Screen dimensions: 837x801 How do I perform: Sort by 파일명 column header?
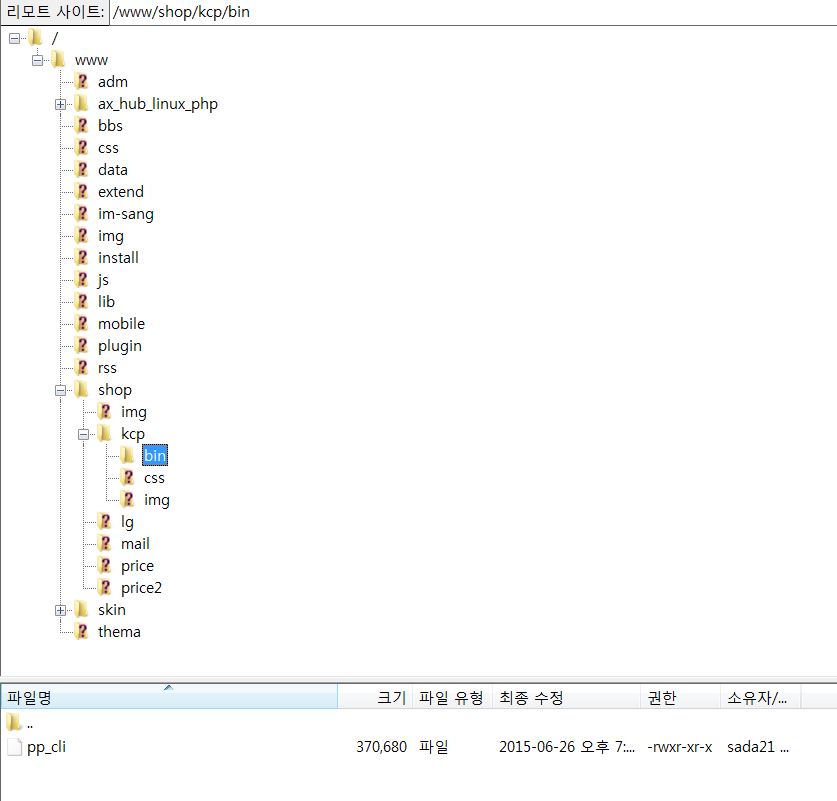coord(169,697)
